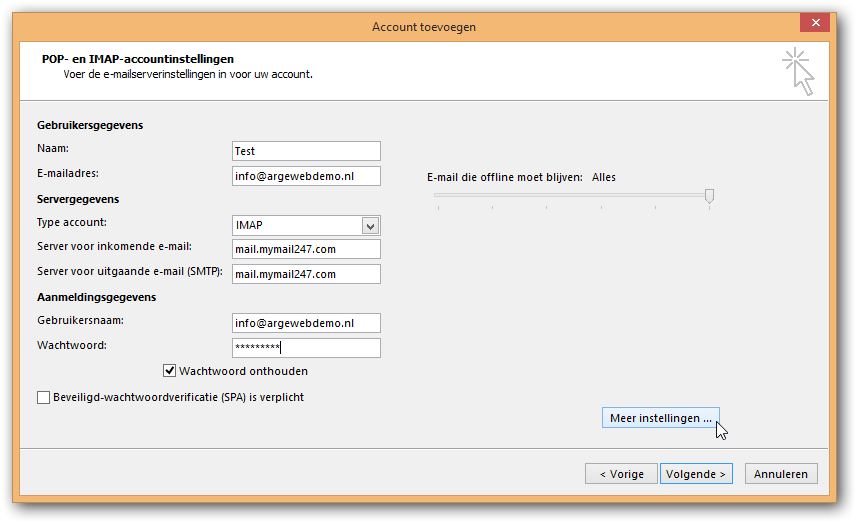Screen dimensions: 857x523
Task: Click the Gebruikersgegevens heading text
Action: tap(90, 125)
